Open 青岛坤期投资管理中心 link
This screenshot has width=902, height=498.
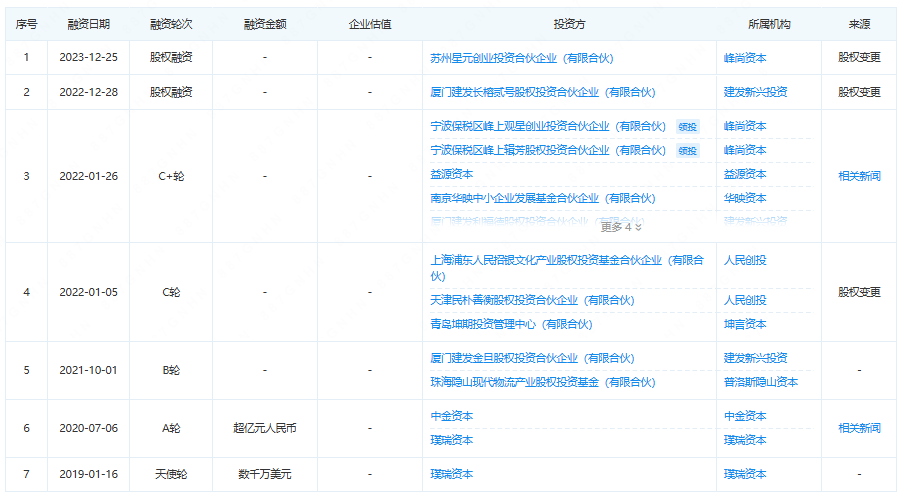point(511,324)
